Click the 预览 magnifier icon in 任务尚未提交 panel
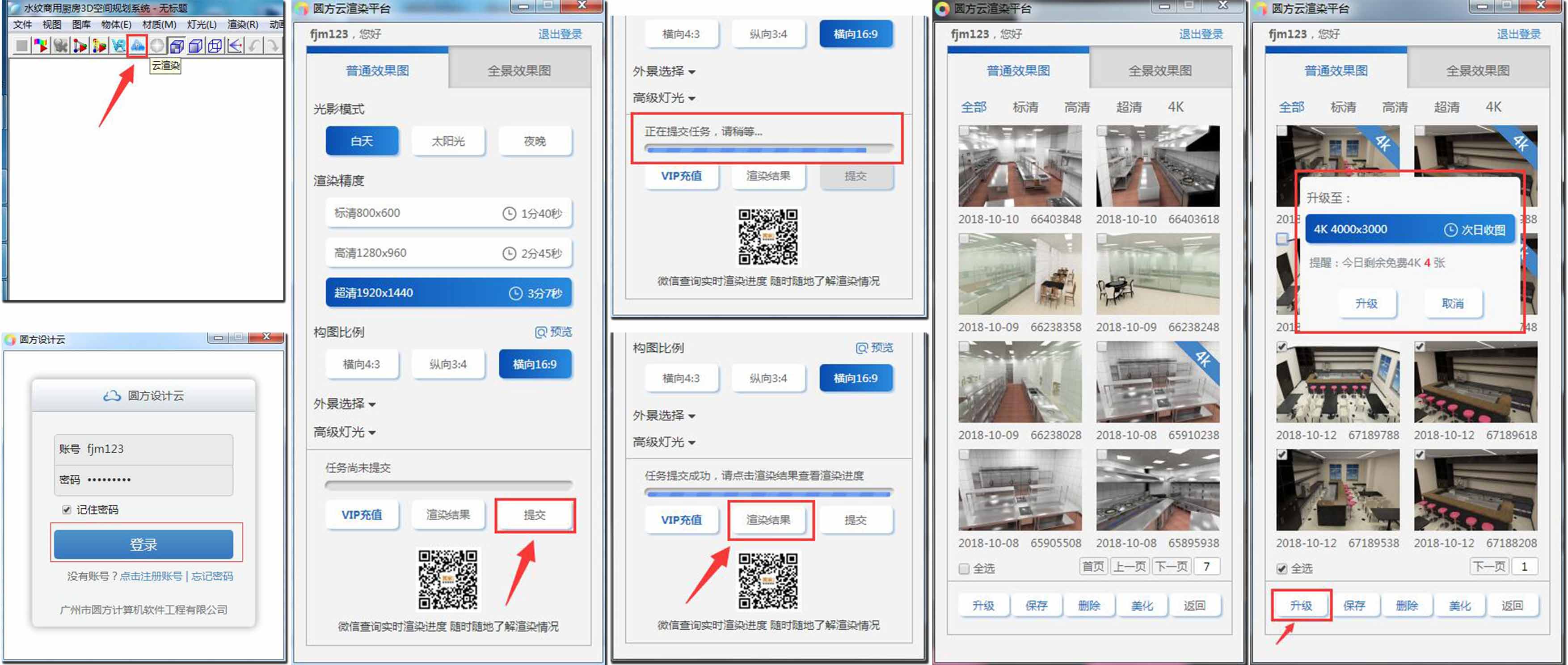Screen dimensions: 1568x665 point(540,332)
